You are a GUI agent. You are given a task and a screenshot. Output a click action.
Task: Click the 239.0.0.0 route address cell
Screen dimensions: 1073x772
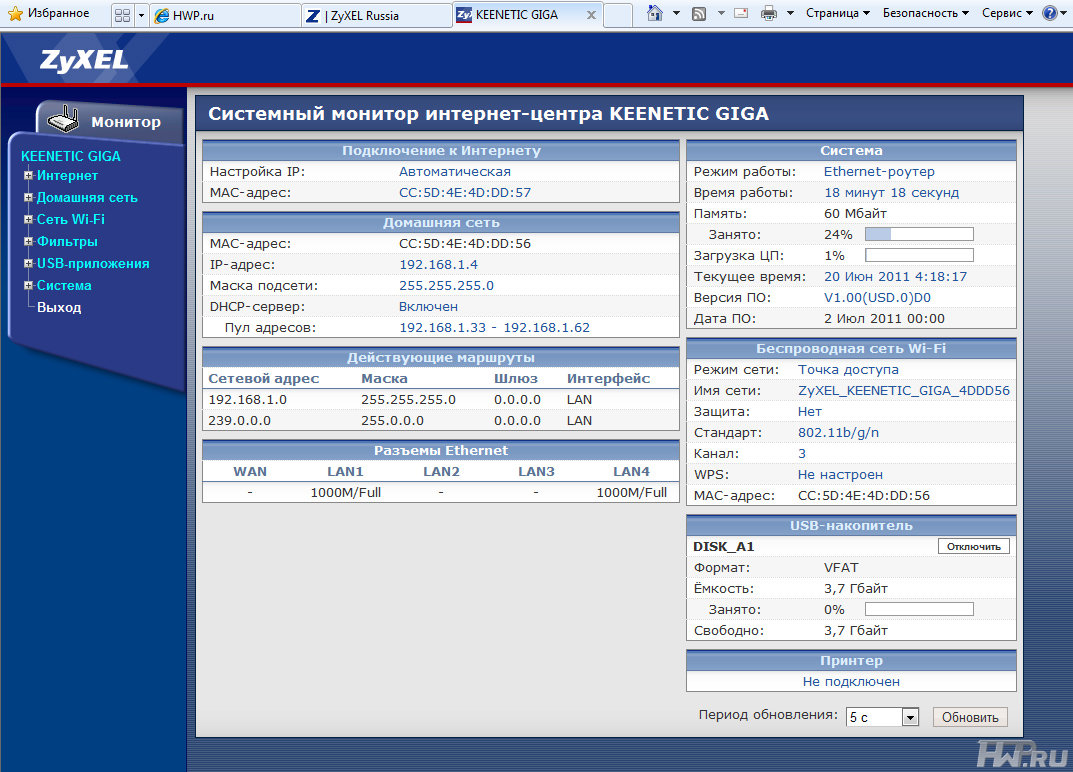(240, 421)
